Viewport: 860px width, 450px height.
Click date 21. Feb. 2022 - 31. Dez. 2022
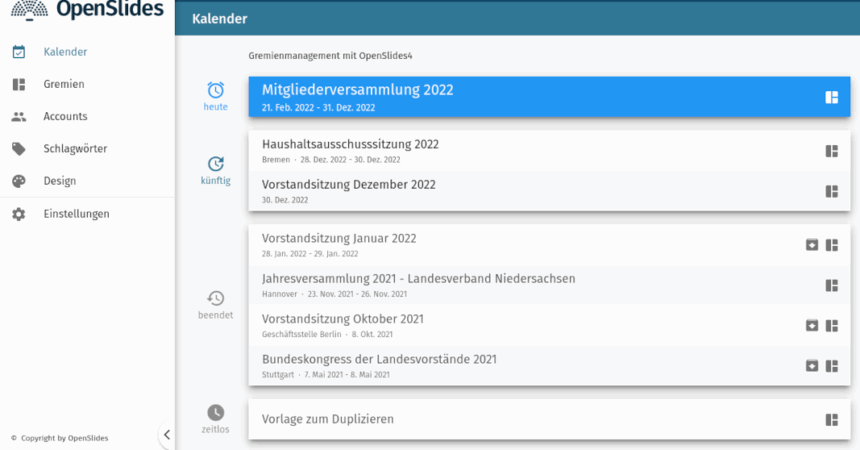(318, 108)
